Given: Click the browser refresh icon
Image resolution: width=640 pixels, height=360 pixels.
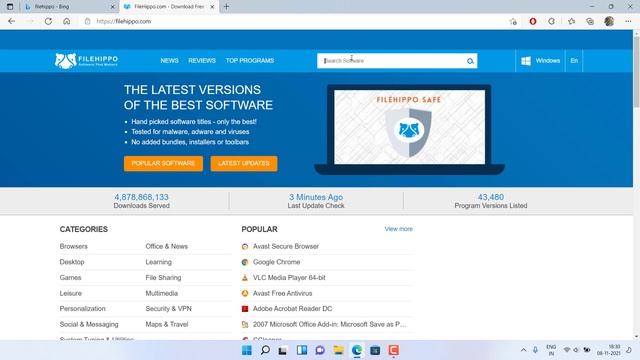Looking at the screenshot, I should tap(48, 21).
